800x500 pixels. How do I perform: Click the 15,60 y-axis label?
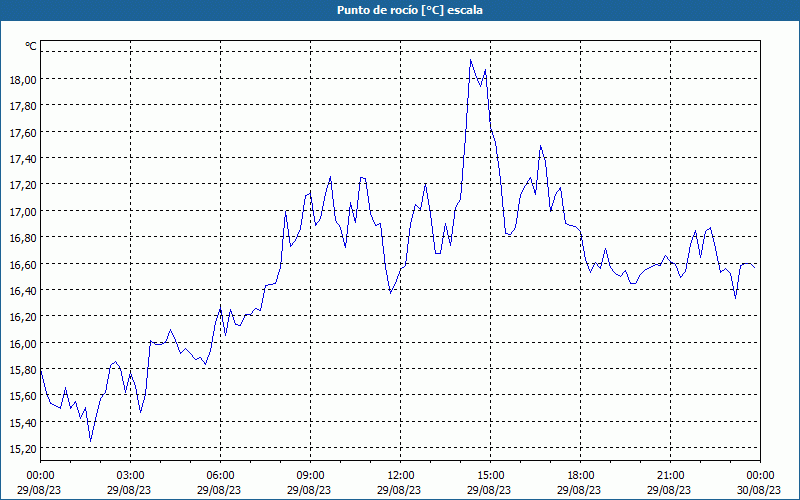pos(23,396)
